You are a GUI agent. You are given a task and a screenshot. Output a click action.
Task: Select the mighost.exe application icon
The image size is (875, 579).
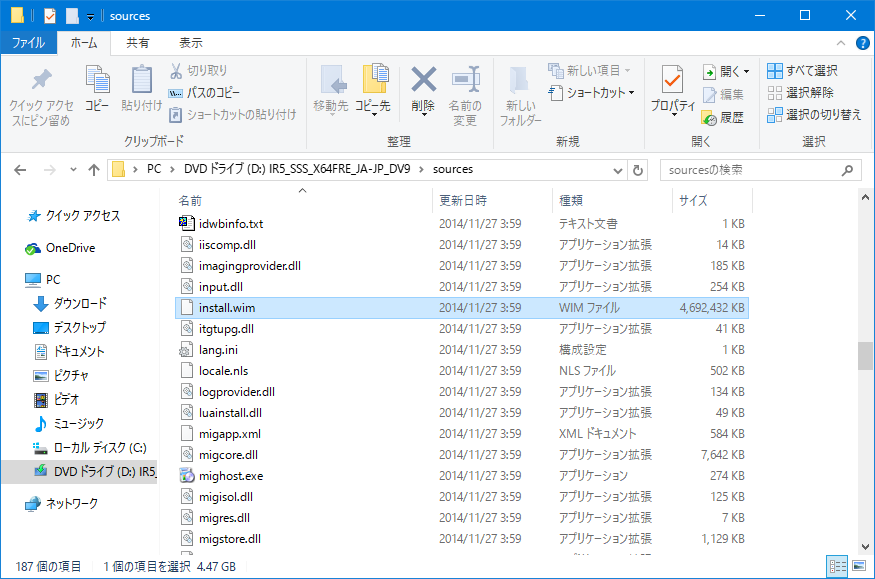(187, 476)
